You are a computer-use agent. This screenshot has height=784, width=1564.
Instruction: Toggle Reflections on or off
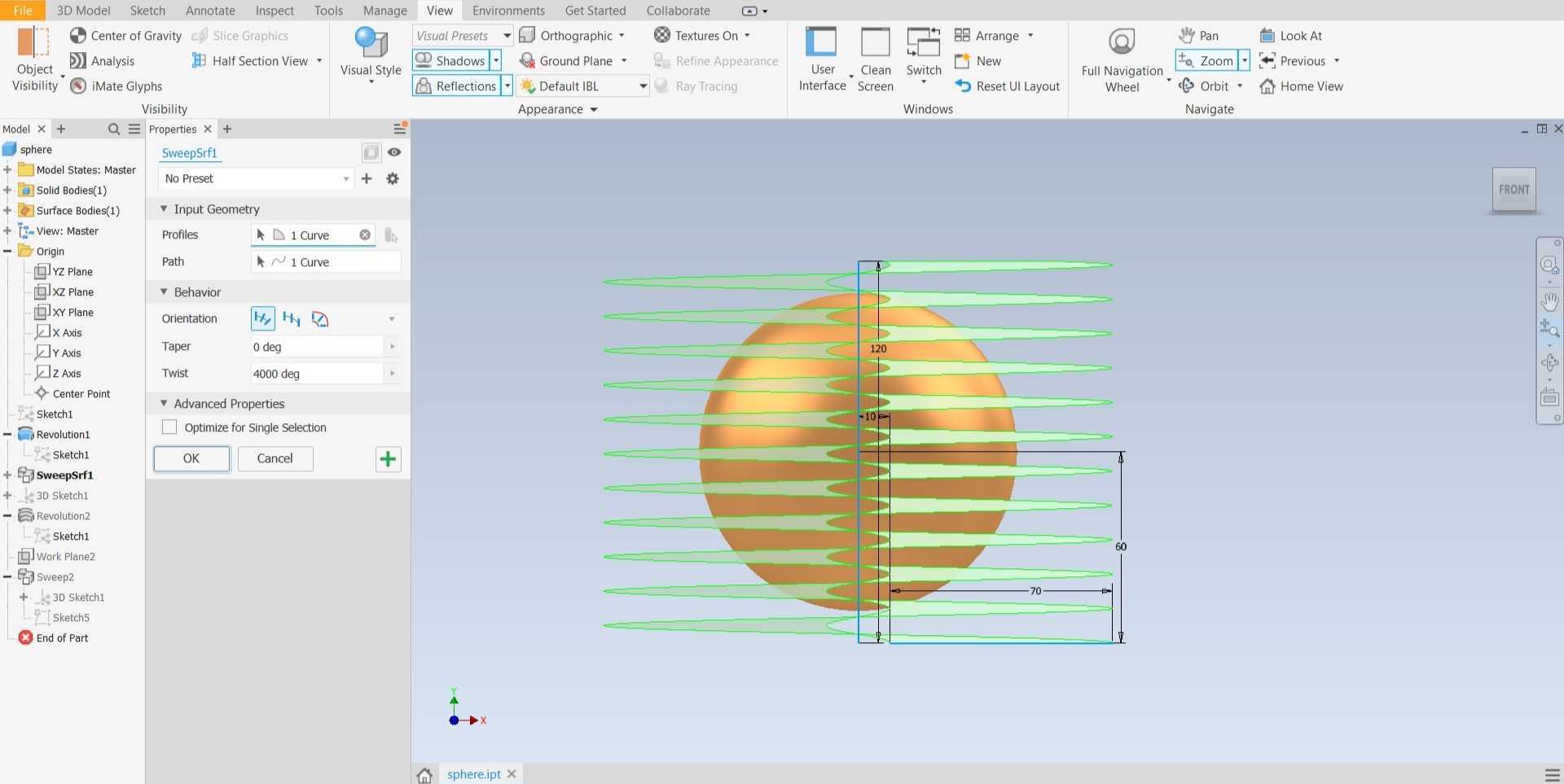click(x=456, y=86)
